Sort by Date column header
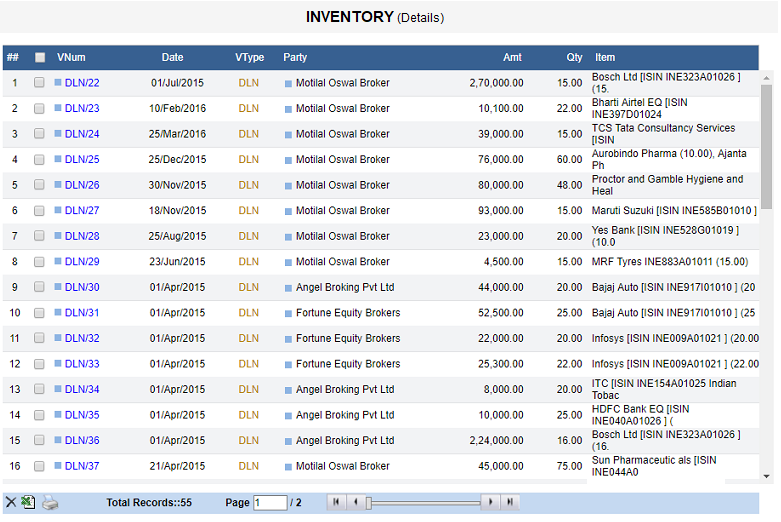 [x=172, y=57]
